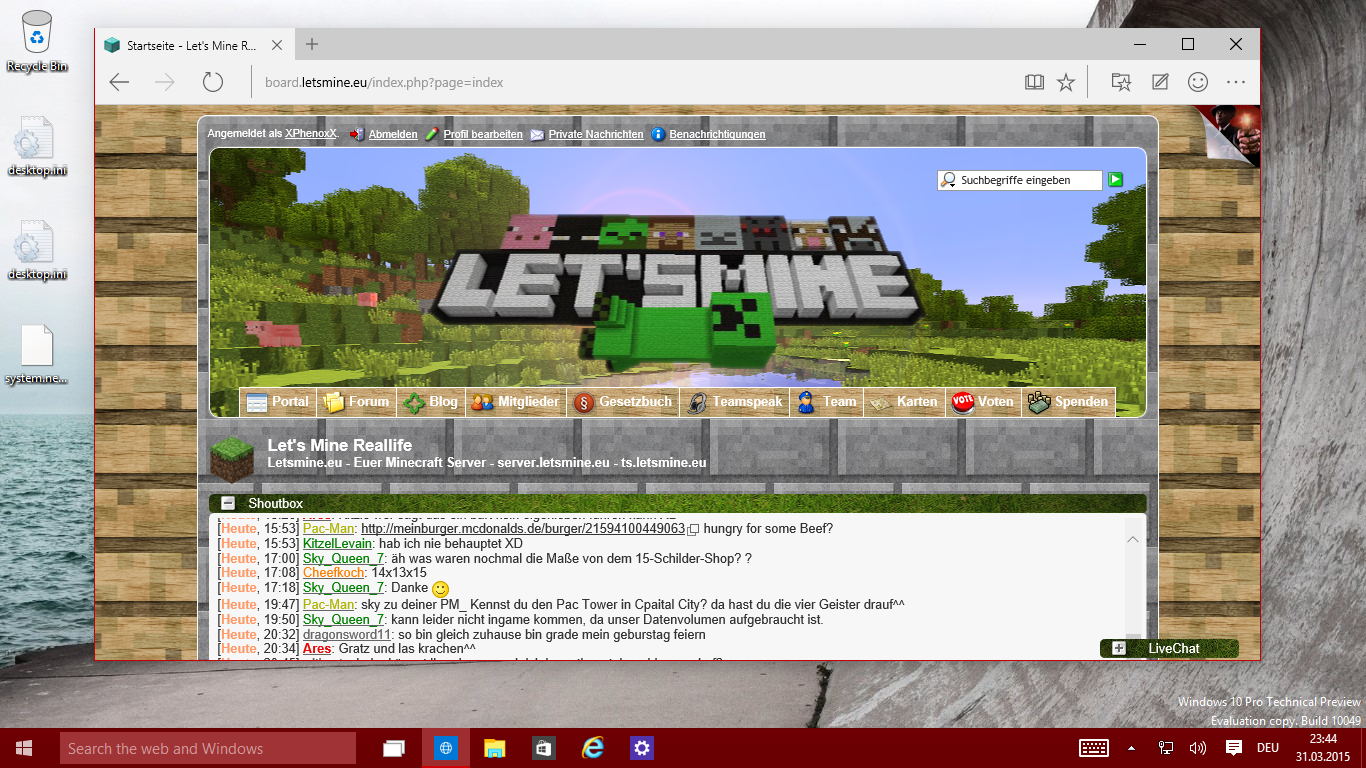Open Private Nachrichten link

pos(595,134)
